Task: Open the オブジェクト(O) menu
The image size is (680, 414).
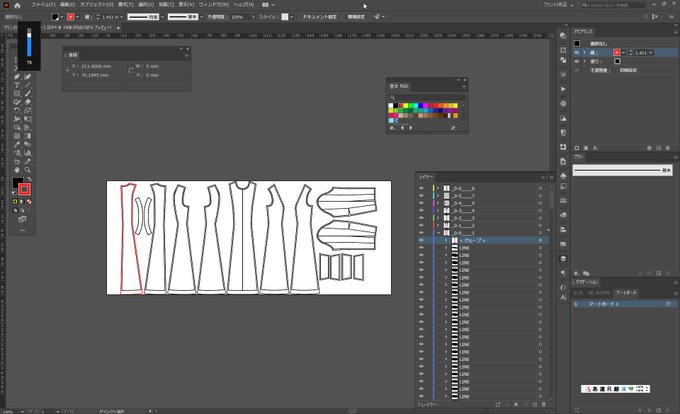Action: tap(96, 5)
